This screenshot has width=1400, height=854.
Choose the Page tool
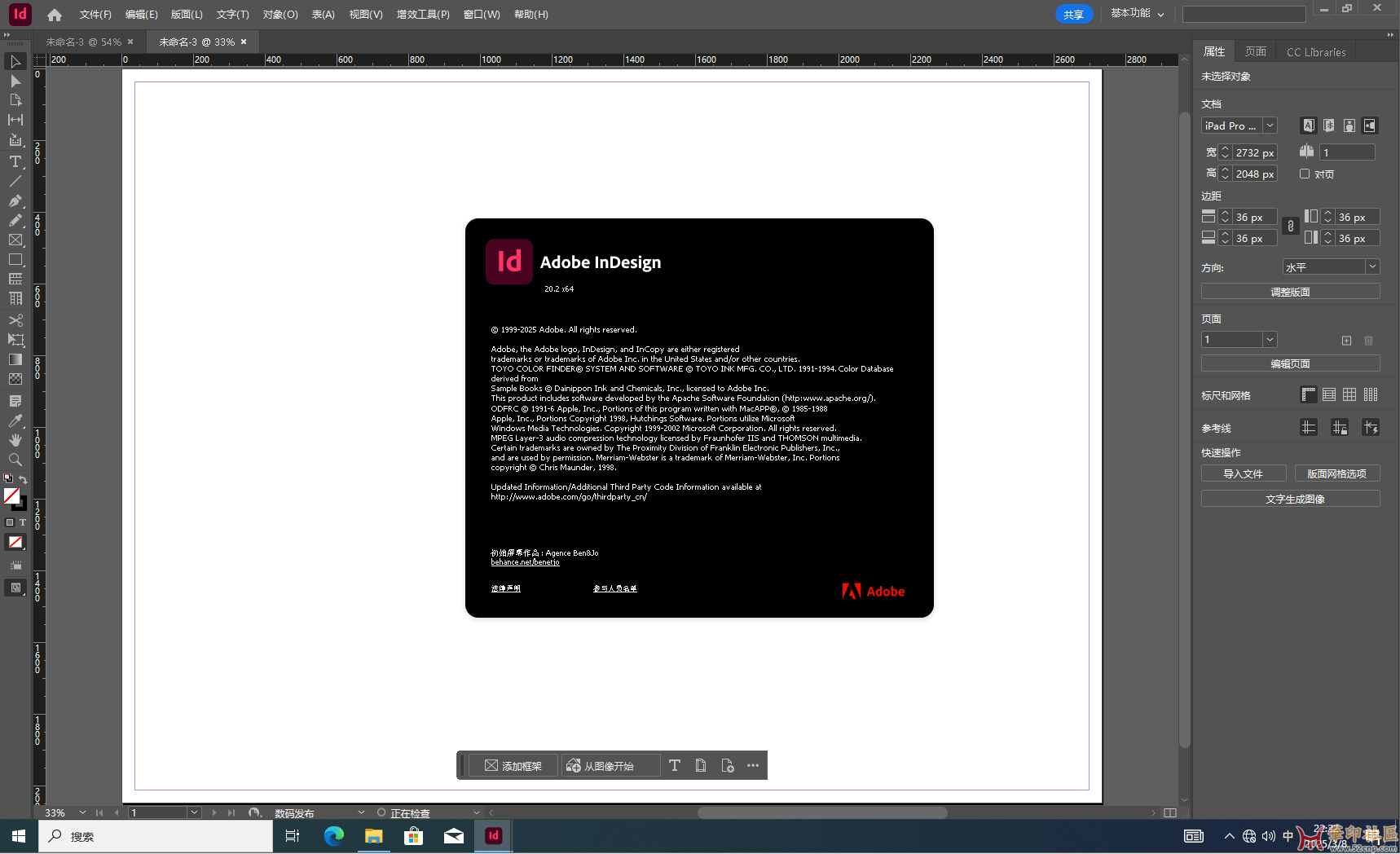click(x=15, y=100)
